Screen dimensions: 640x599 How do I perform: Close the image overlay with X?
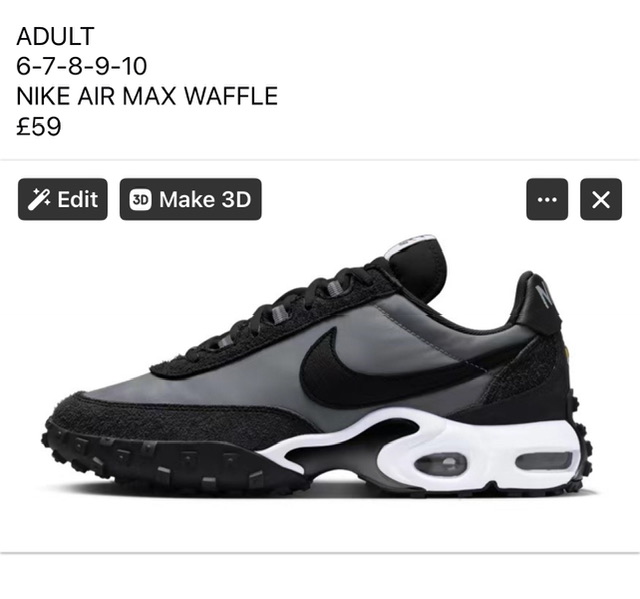[x=601, y=199]
